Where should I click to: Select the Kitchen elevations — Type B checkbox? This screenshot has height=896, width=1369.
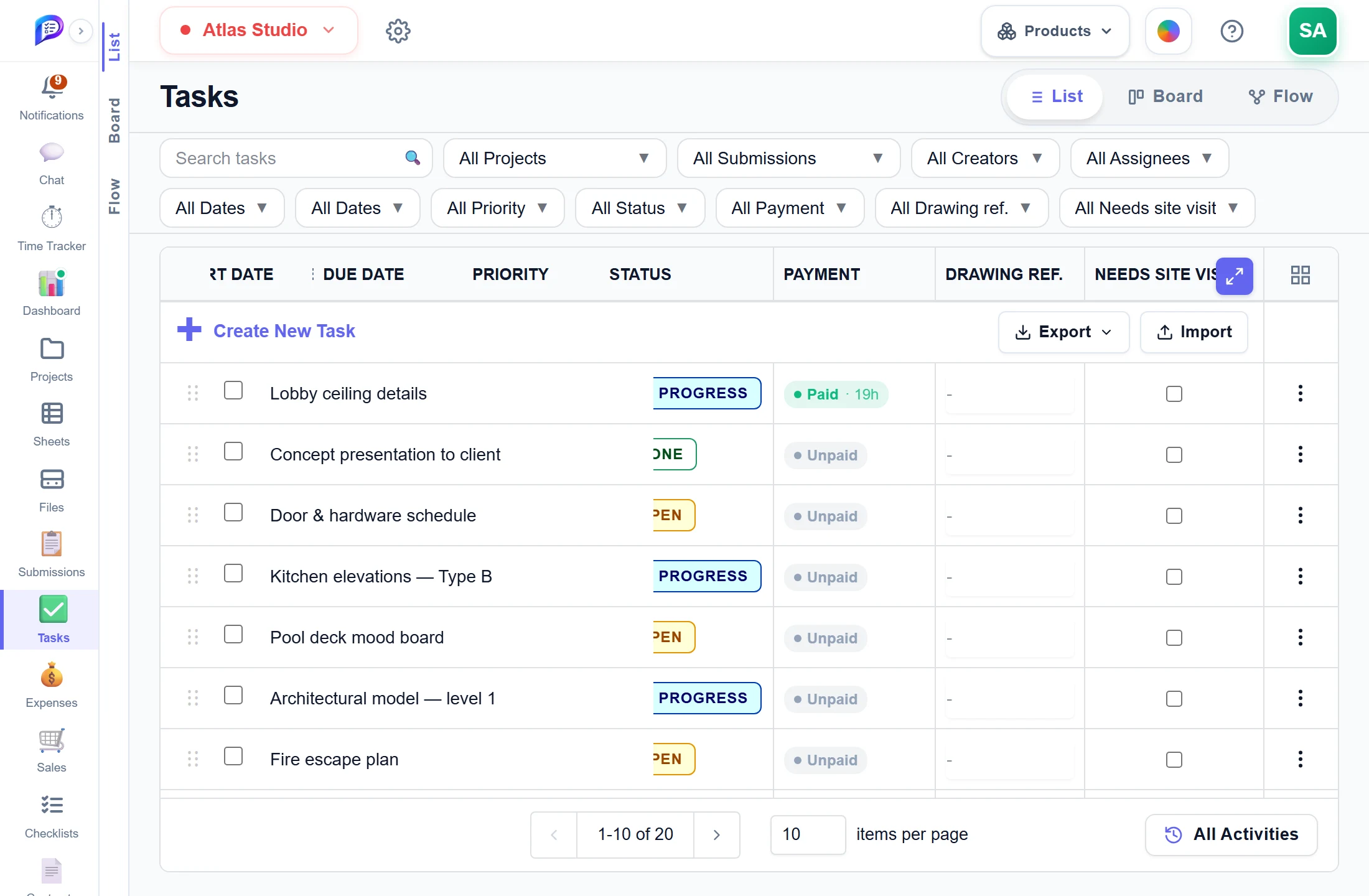tap(233, 573)
